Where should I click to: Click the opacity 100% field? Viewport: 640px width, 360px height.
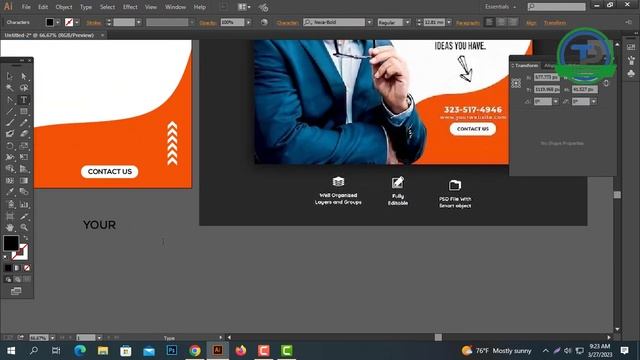pos(232,22)
